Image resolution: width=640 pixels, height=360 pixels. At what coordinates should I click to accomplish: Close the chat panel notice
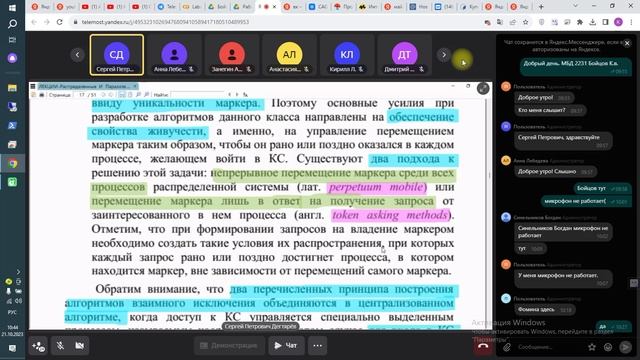click(627, 43)
